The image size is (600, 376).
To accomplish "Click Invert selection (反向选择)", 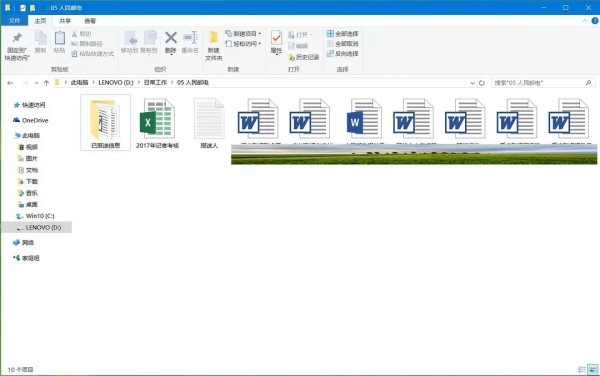I will click(342, 54).
